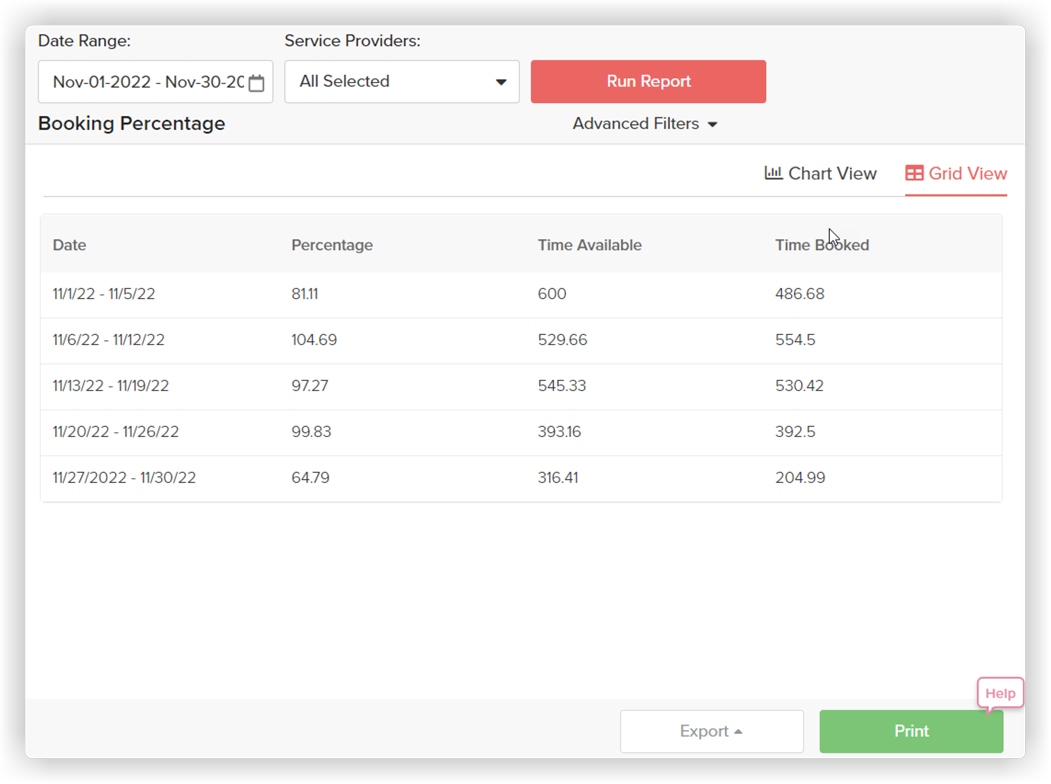Viewport: 1051px width, 784px height.
Task: Click the Chart View bar chart icon
Action: pos(773,173)
